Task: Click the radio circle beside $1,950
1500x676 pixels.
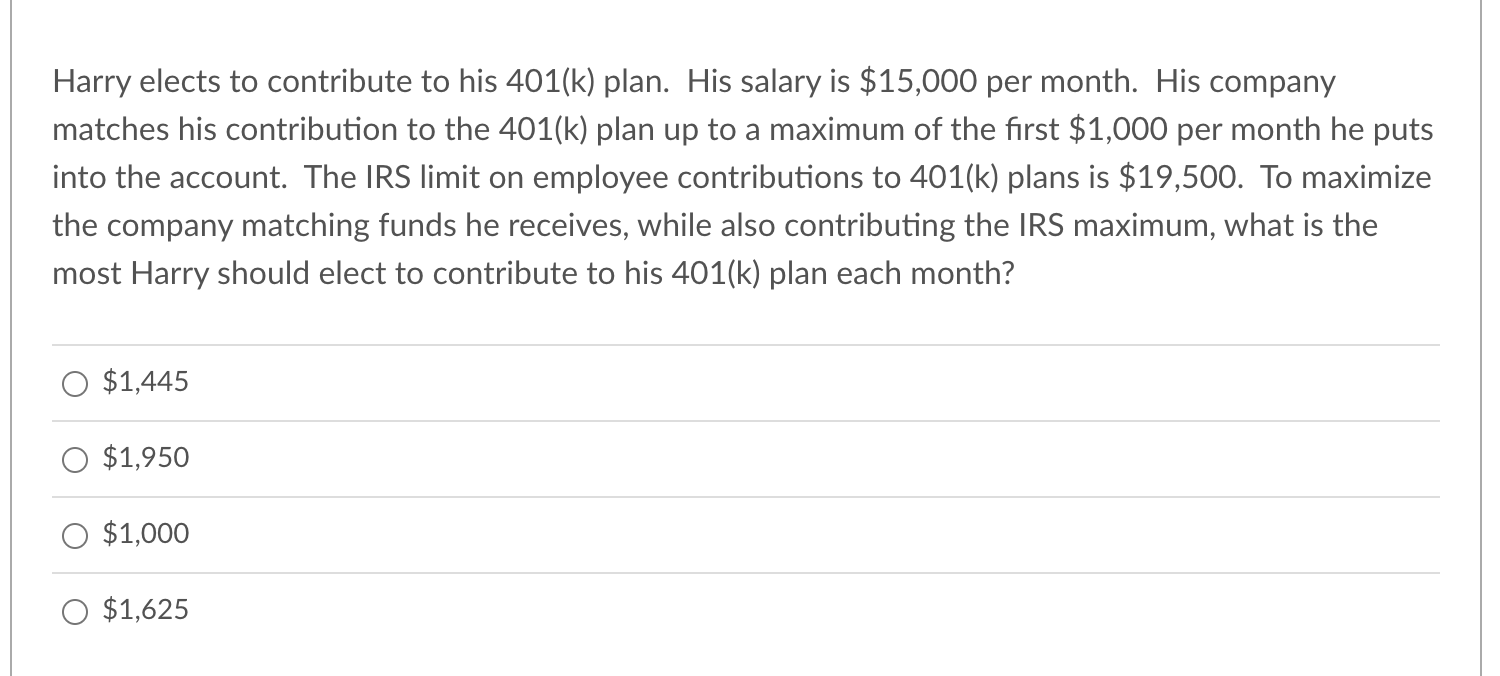Action: click(x=75, y=458)
